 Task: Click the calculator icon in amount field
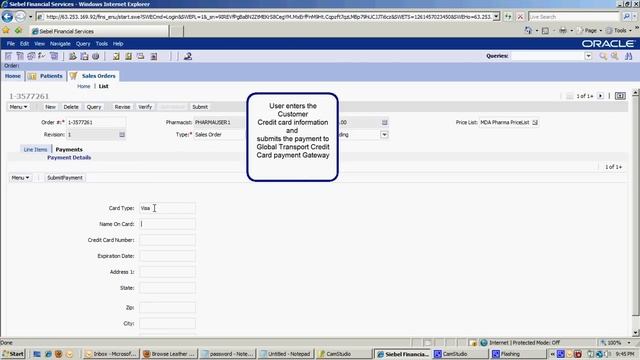[384, 122]
